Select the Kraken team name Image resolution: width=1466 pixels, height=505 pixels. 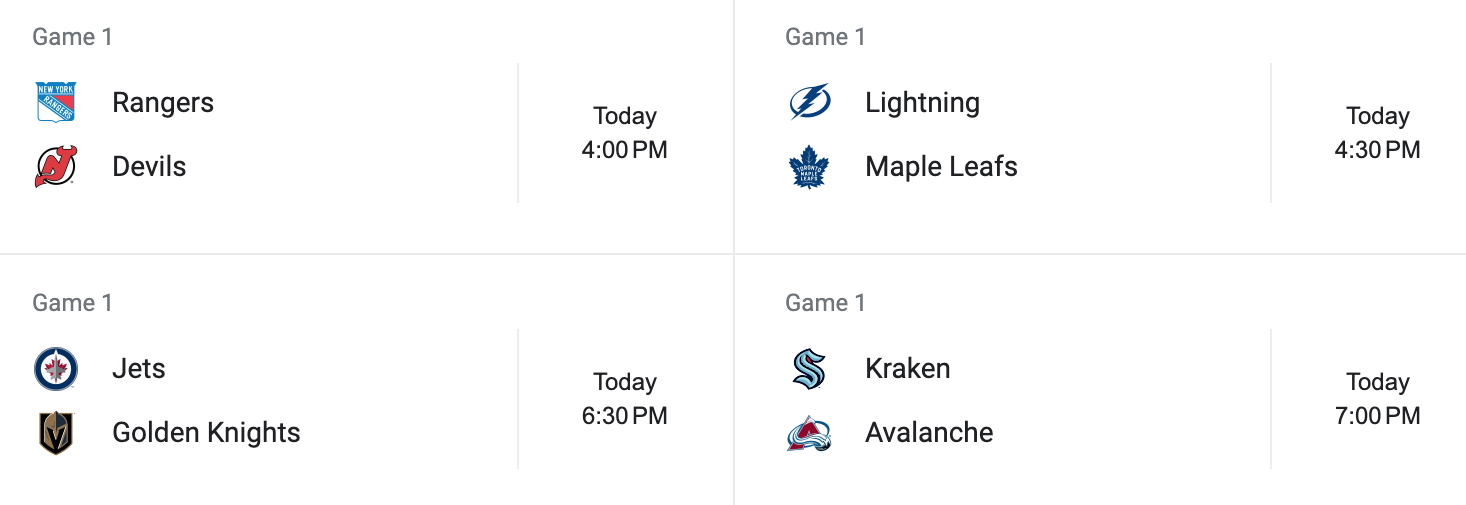click(907, 368)
